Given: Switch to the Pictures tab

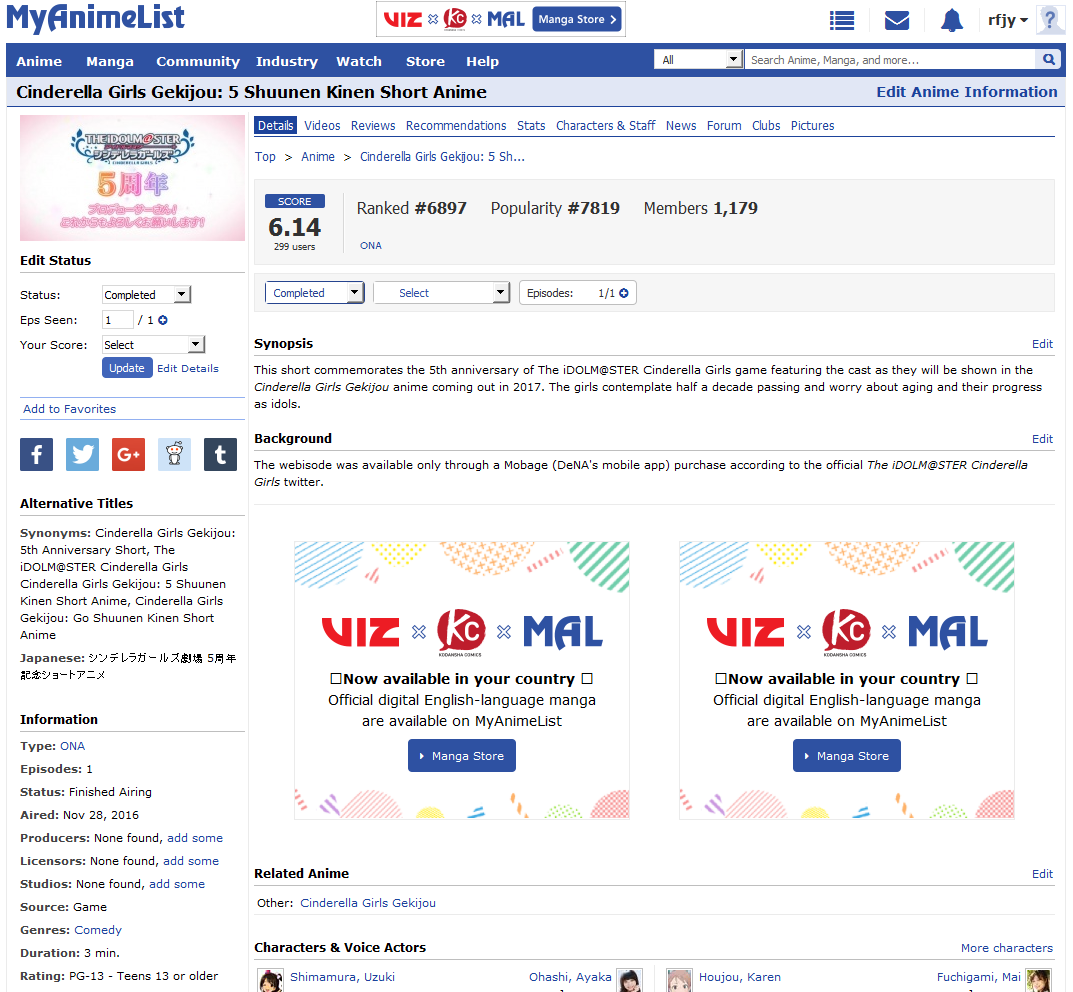Looking at the screenshot, I should tap(812, 126).
